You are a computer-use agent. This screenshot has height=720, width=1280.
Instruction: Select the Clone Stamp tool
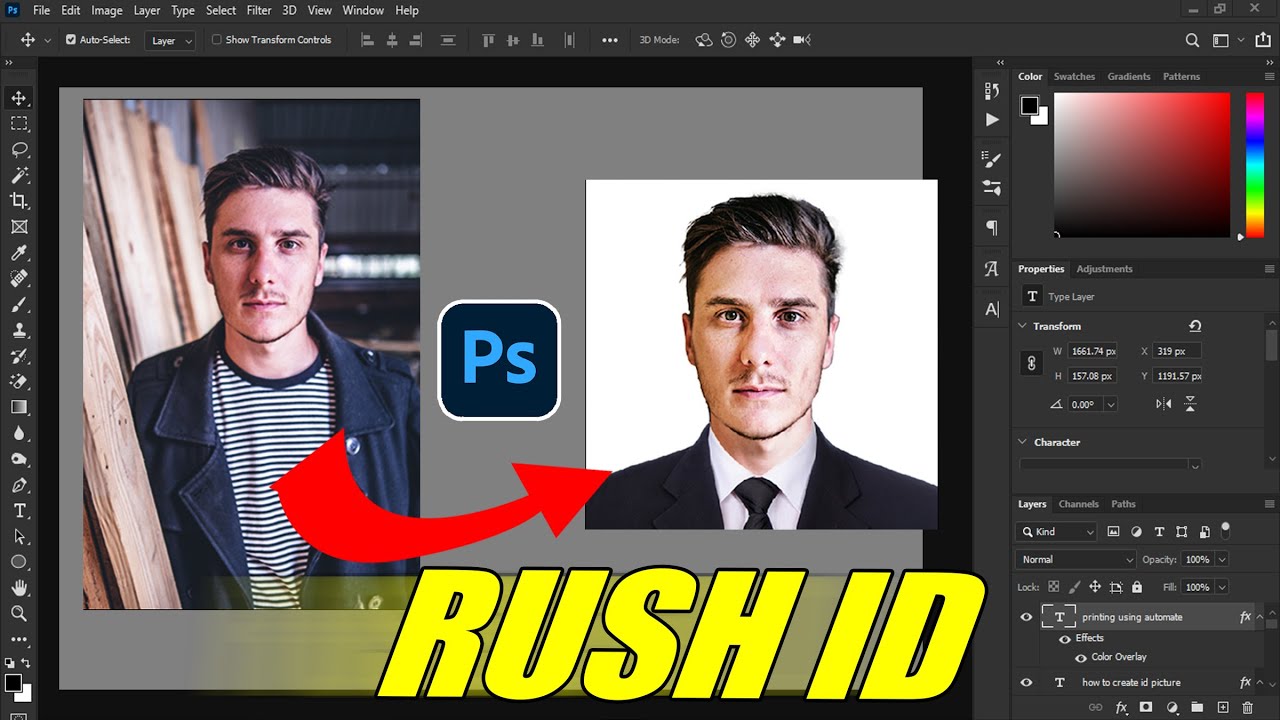pyautogui.click(x=19, y=330)
